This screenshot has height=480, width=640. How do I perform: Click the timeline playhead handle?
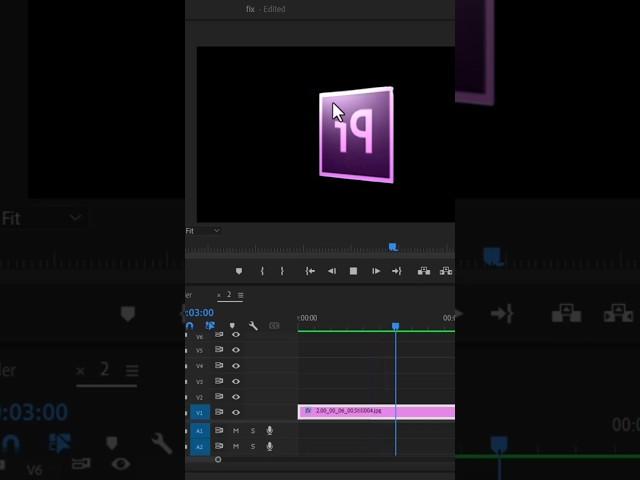tap(396, 326)
